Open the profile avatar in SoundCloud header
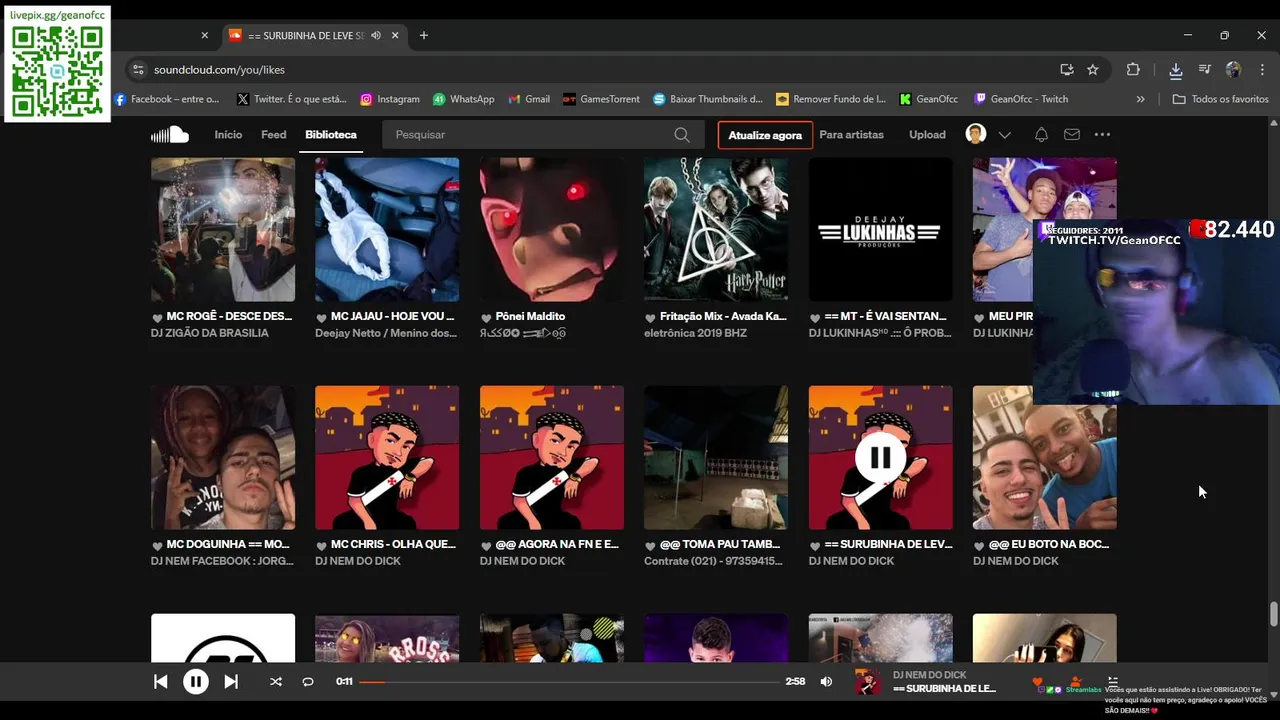Image resolution: width=1280 pixels, height=720 pixels. (976, 134)
